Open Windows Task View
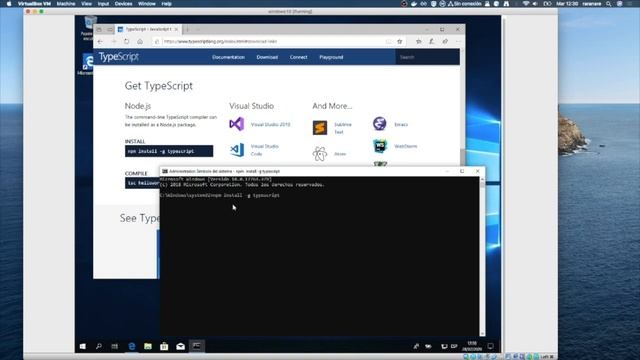640x360 pixels. [x=115, y=346]
